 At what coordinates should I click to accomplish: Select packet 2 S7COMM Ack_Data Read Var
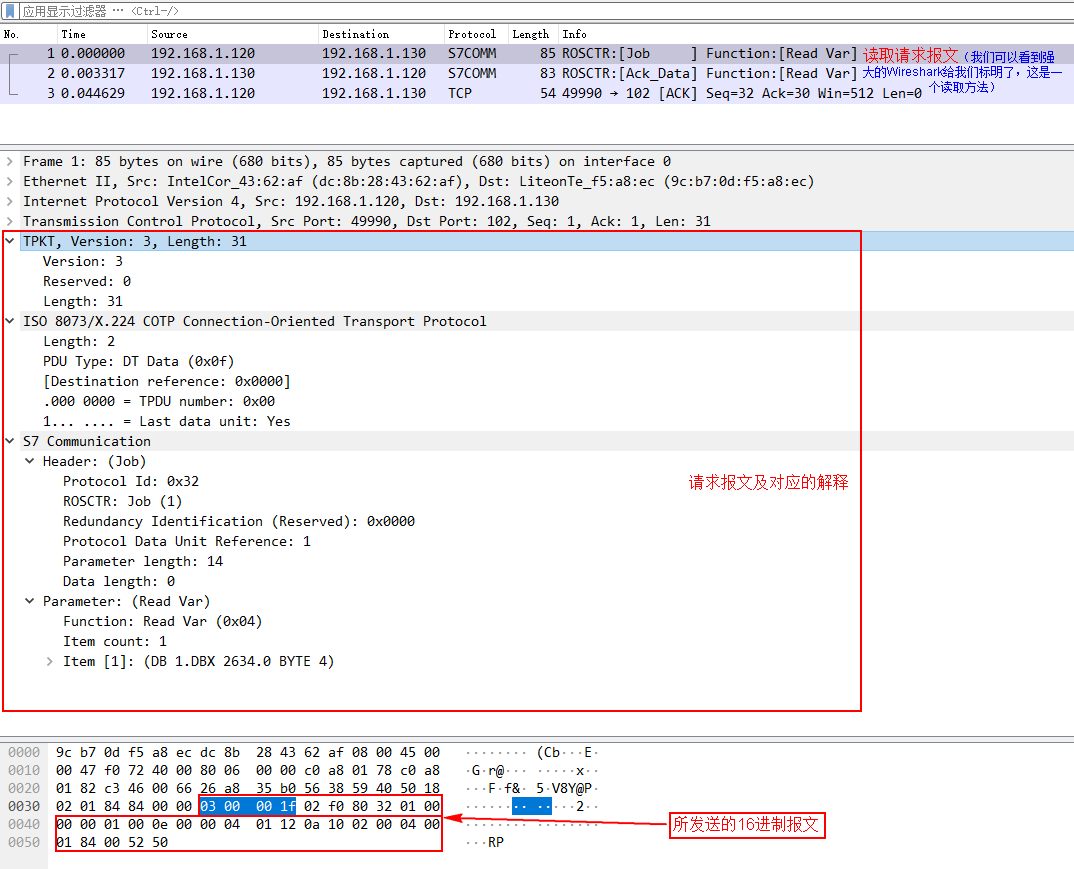coord(537,73)
